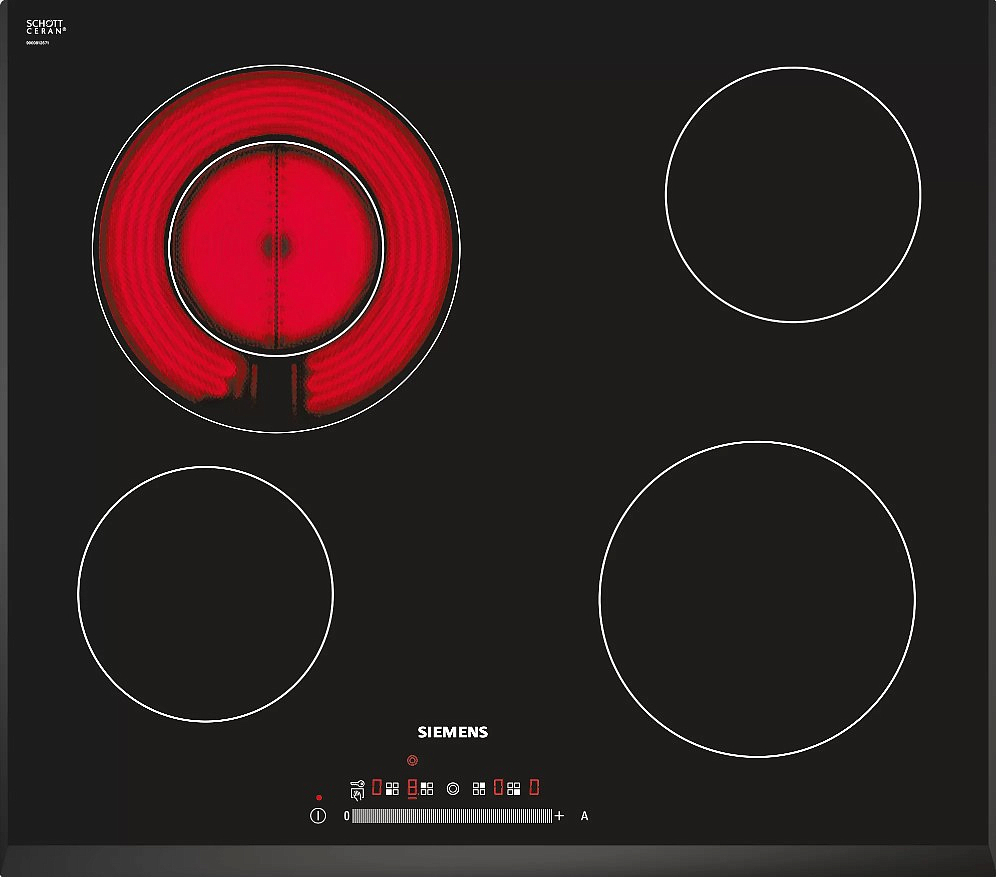Select zone squares right of white dual-ring symbol
The width and height of the screenshot is (996, 877).
pos(479,788)
